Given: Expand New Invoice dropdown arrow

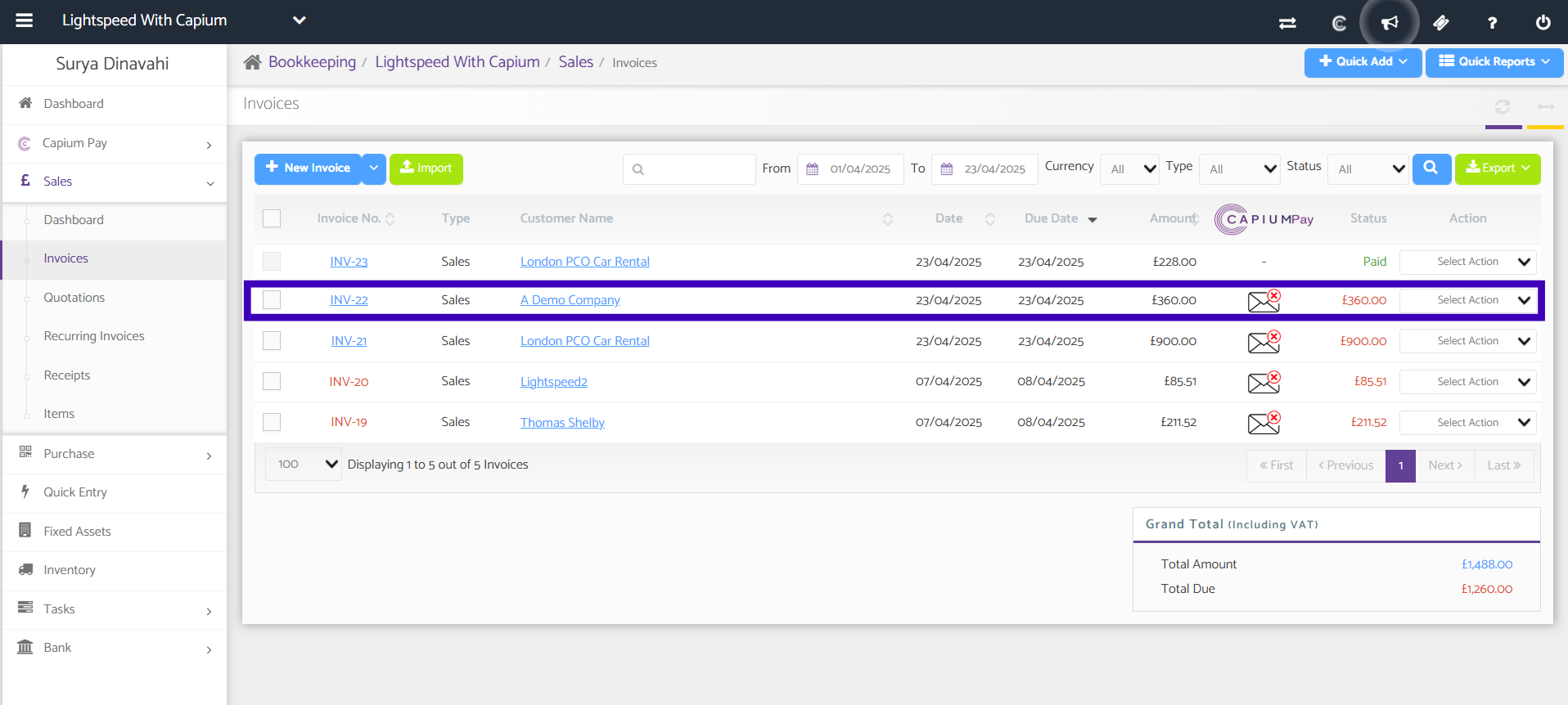Looking at the screenshot, I should pyautogui.click(x=374, y=168).
